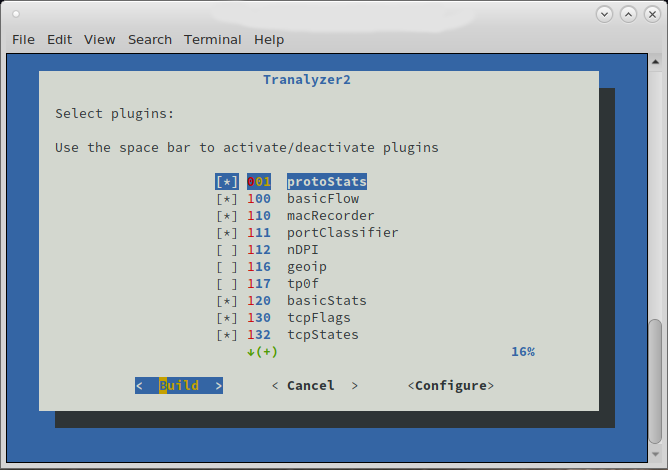Viewport: 668px width, 470px height.
Task: Click the macRecorder plugin name
Action: click(x=331, y=216)
